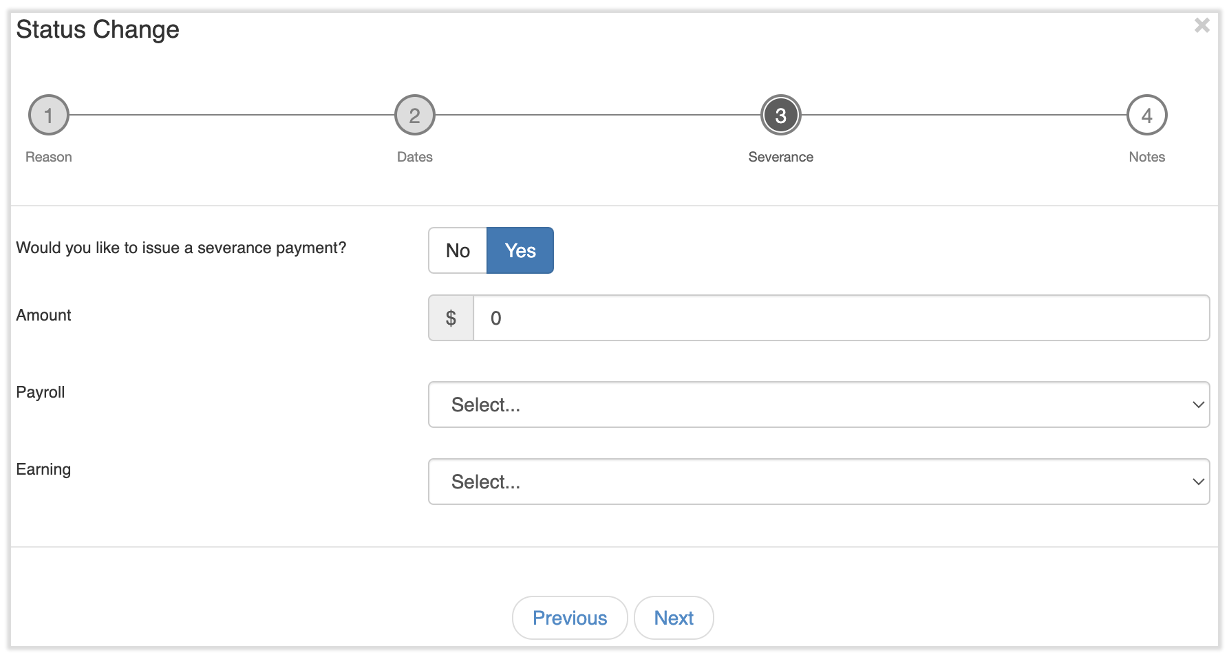Go back with the Previous button

569,618
